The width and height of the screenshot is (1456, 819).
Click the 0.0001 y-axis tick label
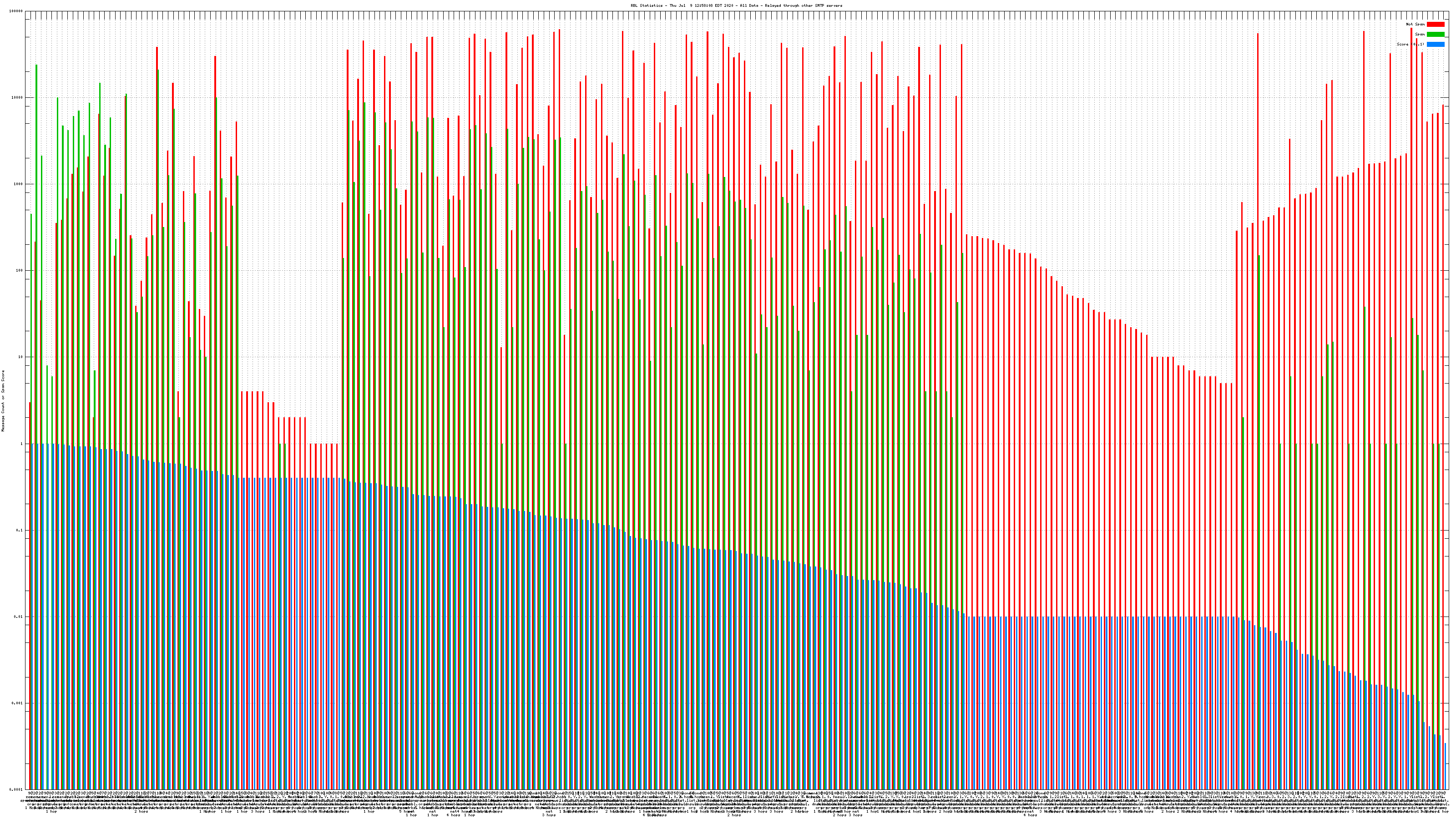point(16,789)
